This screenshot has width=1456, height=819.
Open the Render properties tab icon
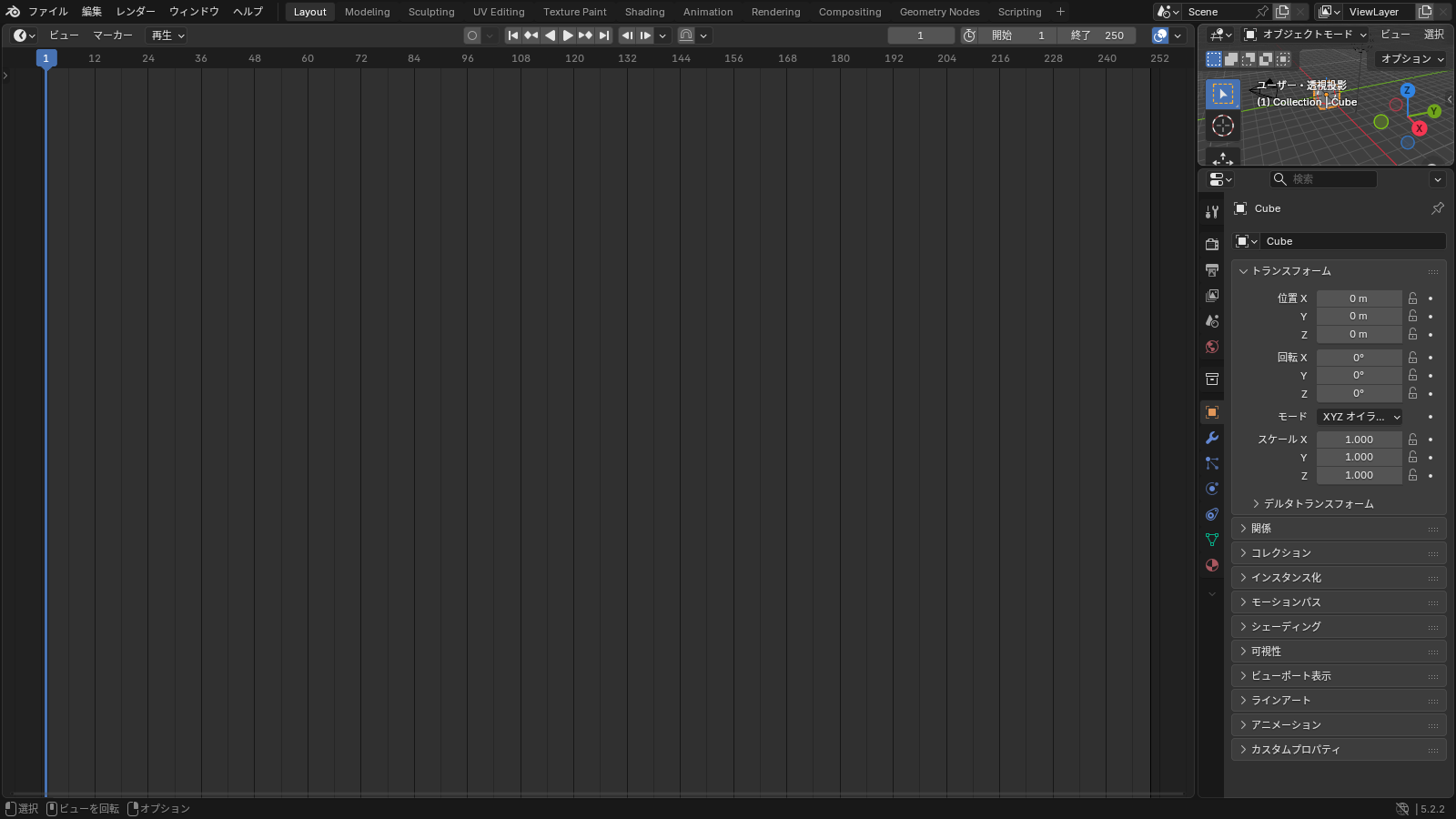1212,245
